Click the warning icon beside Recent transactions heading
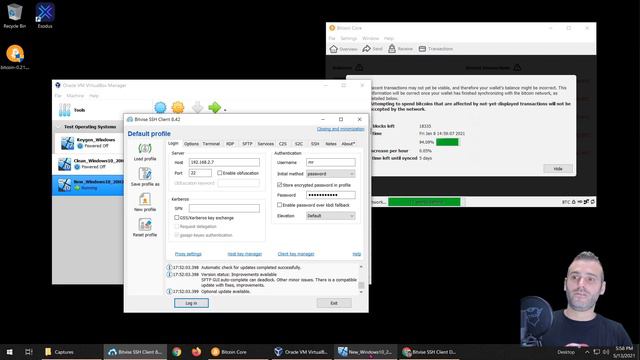Screen dimensions: 640x360 pos(517,67)
